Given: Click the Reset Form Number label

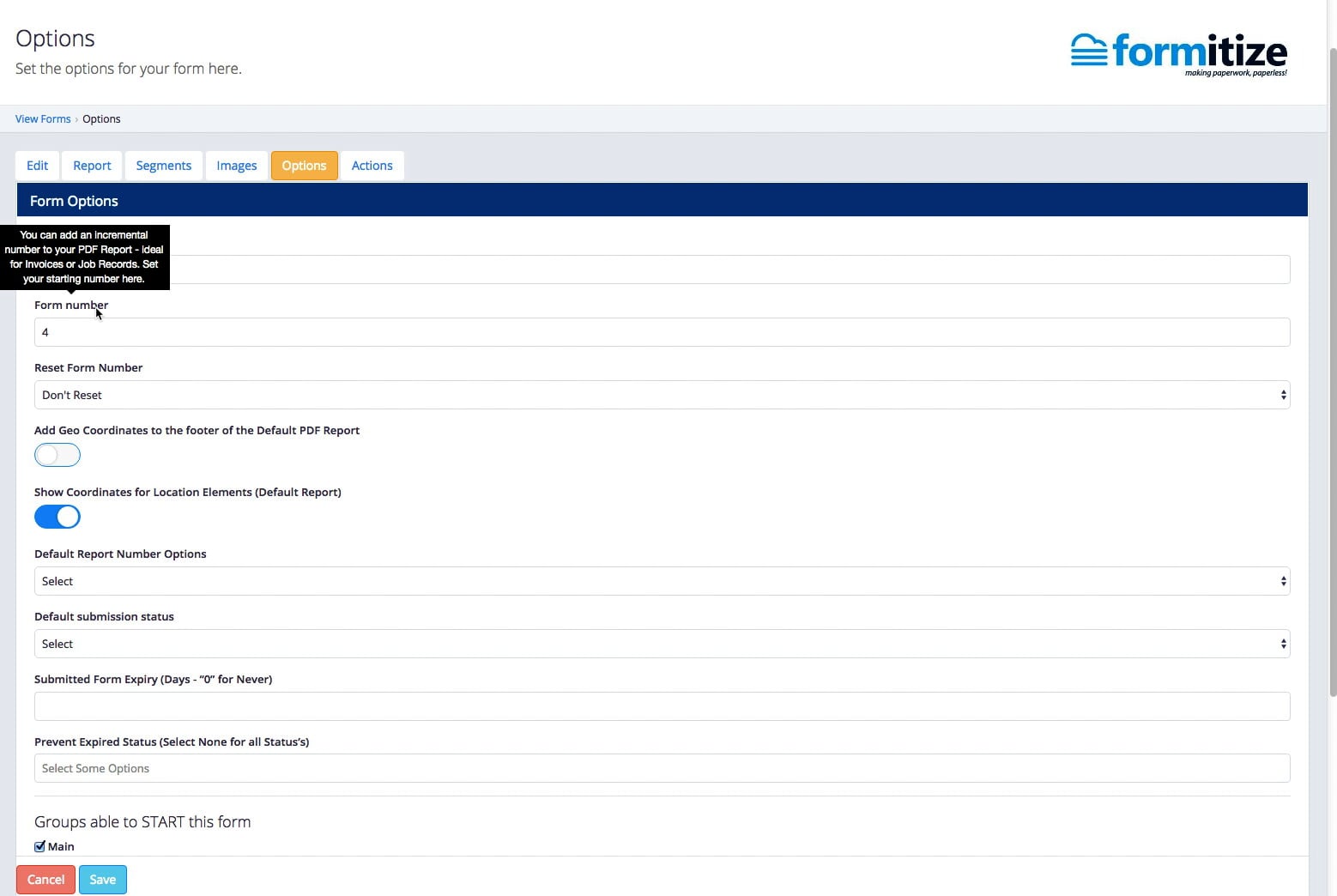Looking at the screenshot, I should click(x=88, y=367).
